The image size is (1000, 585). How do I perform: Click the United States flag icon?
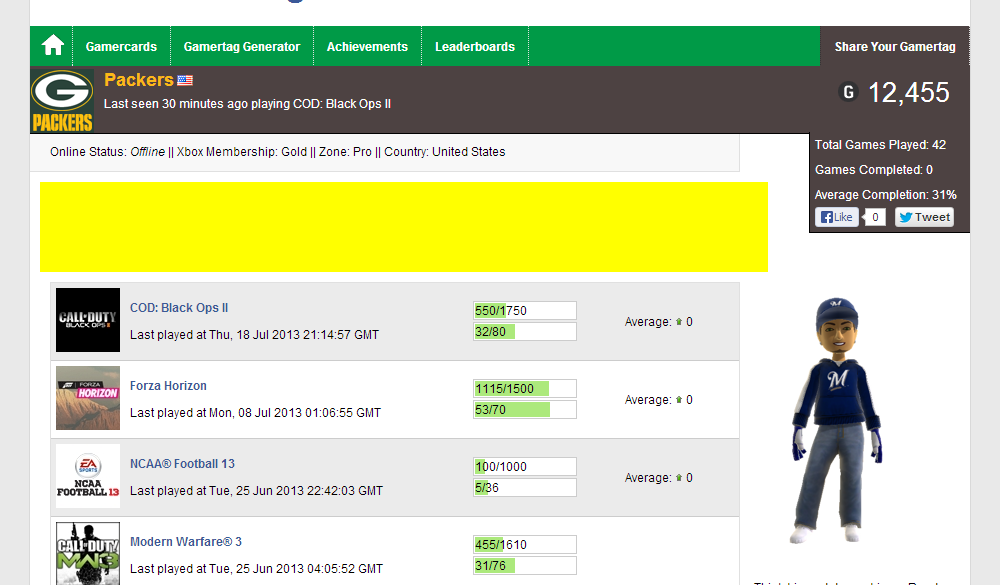185,80
